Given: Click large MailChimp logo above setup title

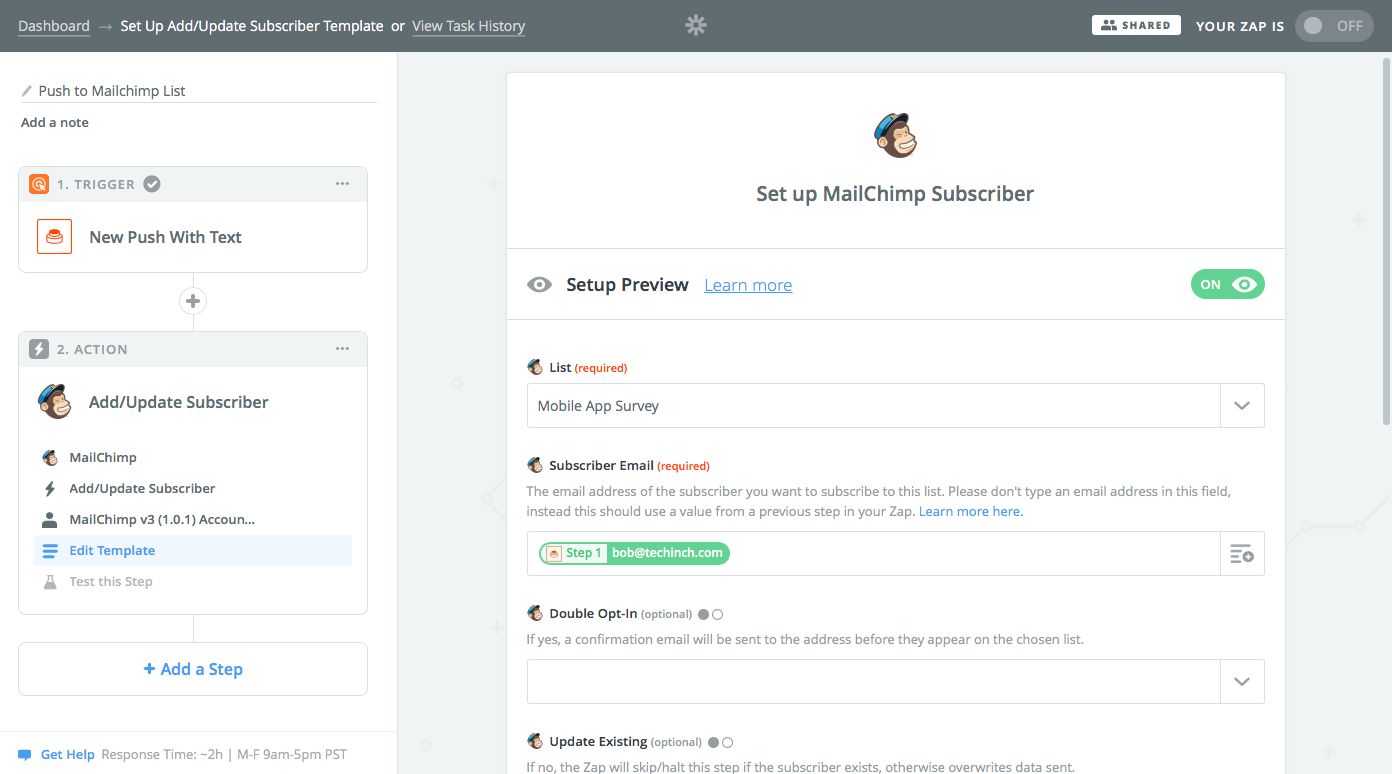Looking at the screenshot, I should pos(895,135).
